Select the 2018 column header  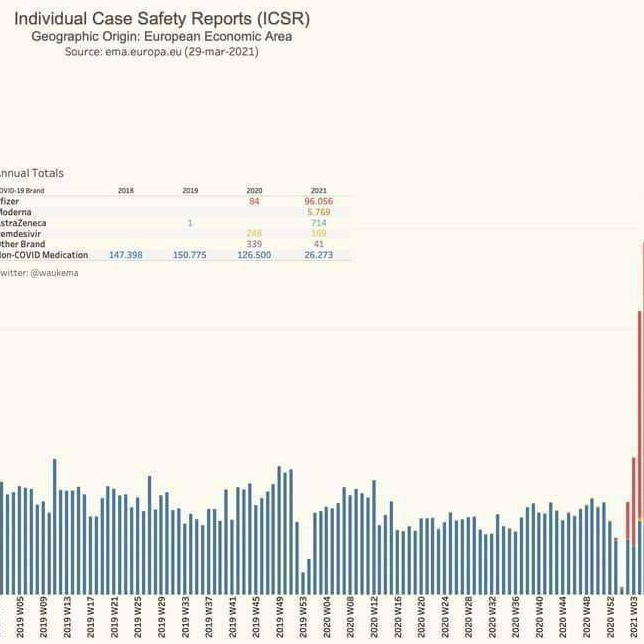126,190
